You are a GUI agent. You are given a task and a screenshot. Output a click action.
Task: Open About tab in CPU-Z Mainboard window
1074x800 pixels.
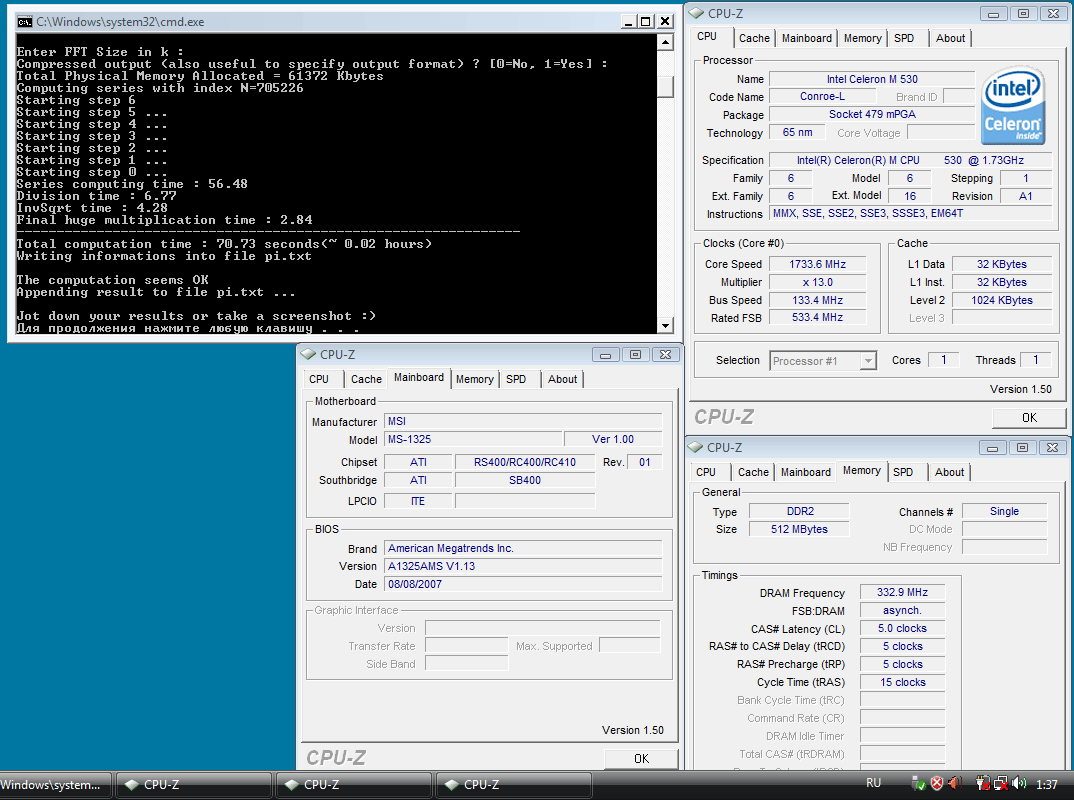tap(562, 379)
